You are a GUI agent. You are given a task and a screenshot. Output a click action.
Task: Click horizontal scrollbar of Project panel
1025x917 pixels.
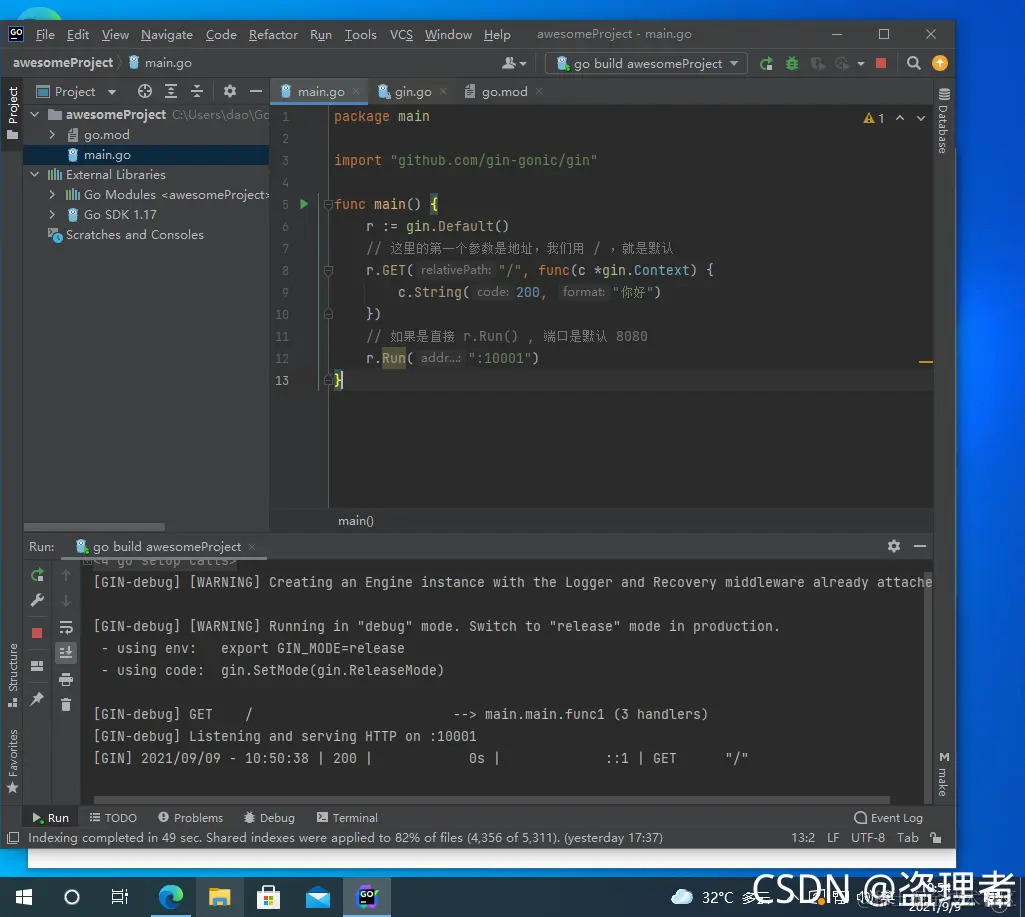click(94, 527)
